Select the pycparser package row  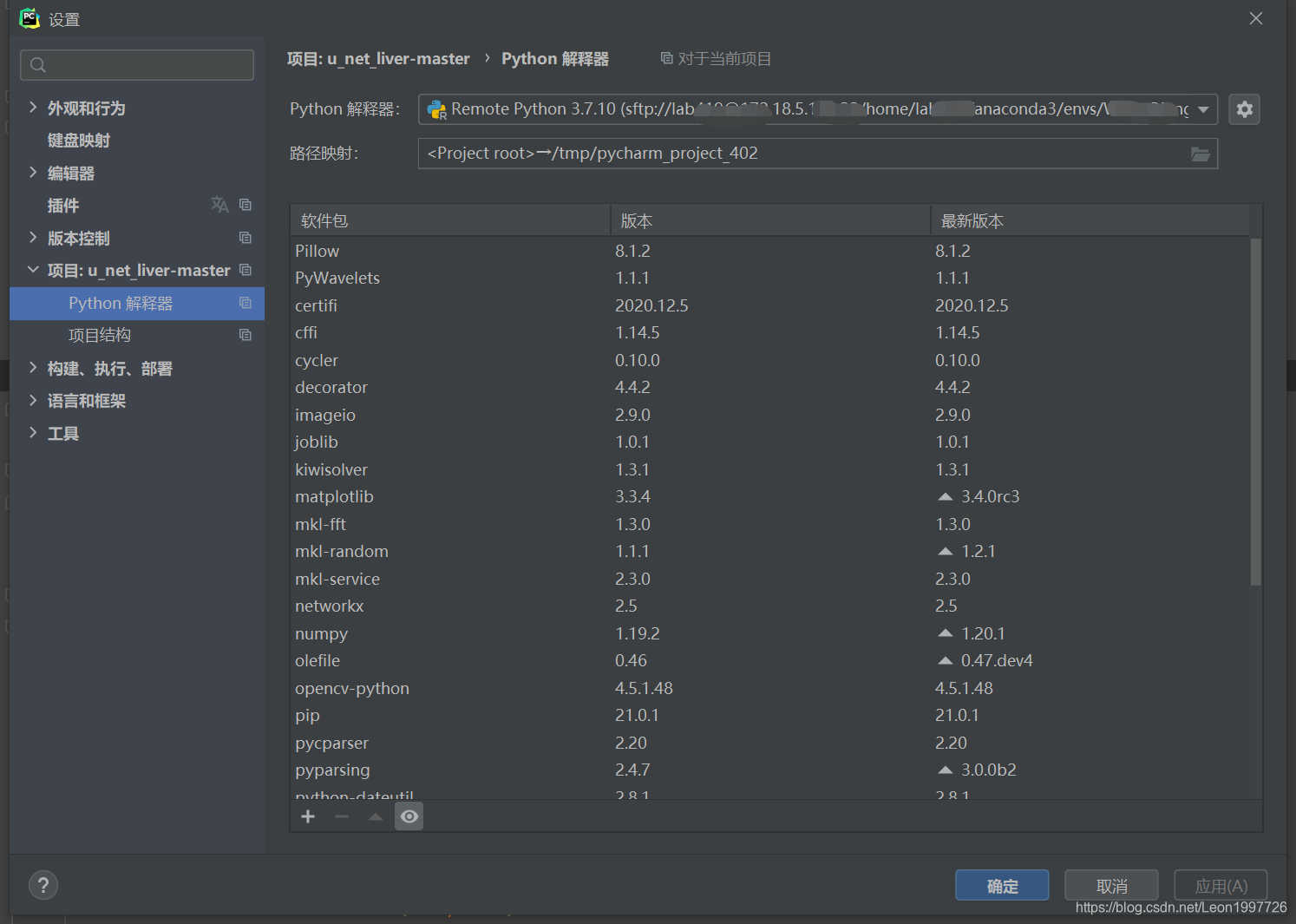pos(770,743)
